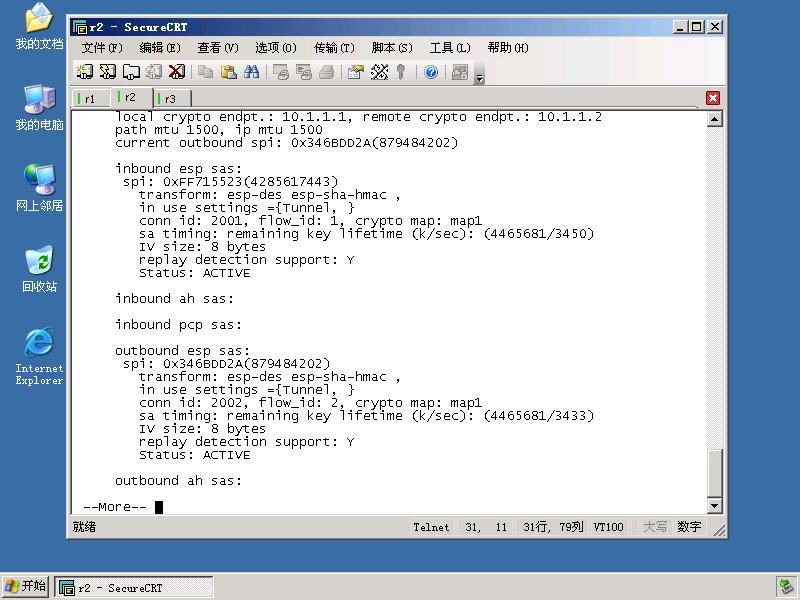
Task: Click the --More-- prompt in terminal
Action: (115, 507)
